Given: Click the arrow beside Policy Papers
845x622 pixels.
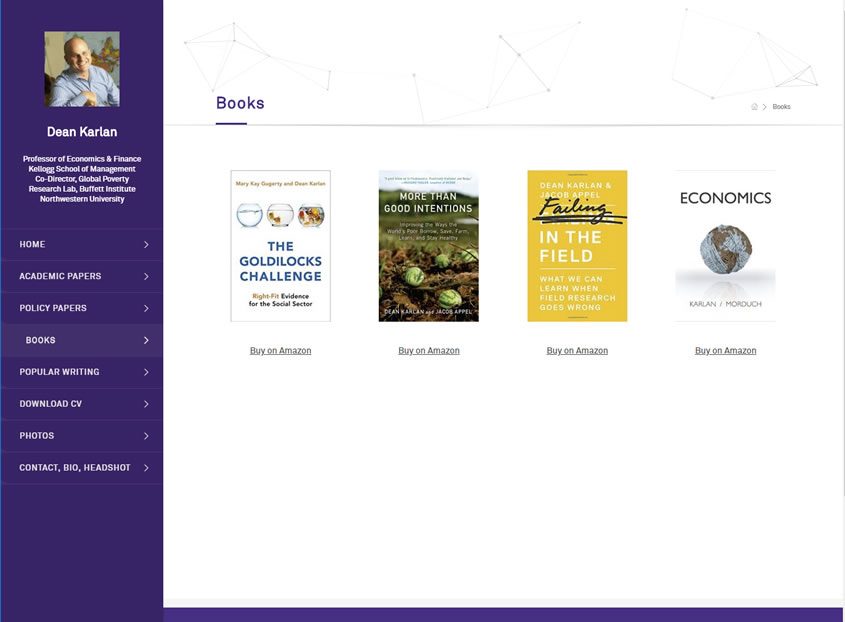Looking at the screenshot, I should (146, 308).
